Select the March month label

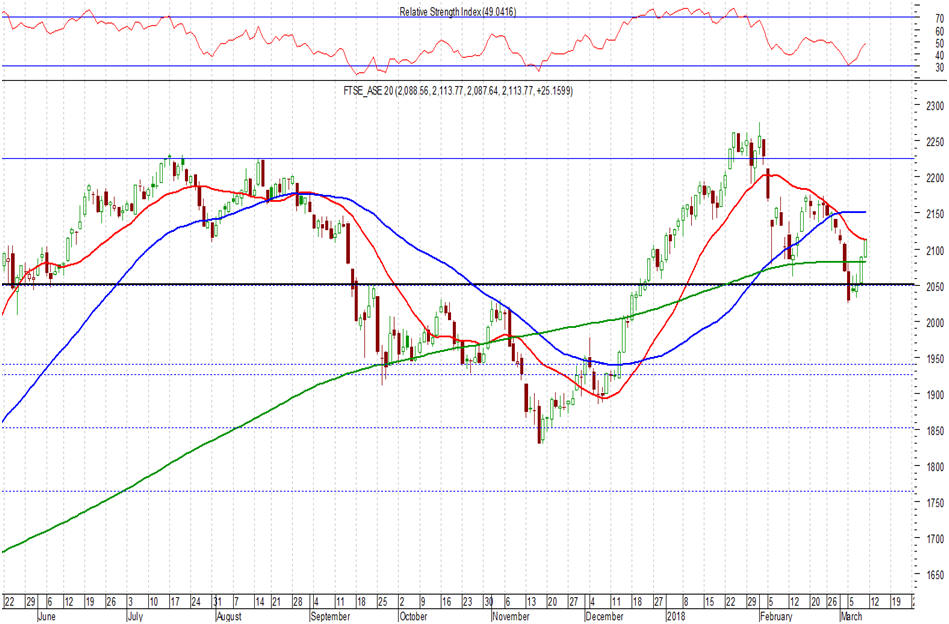pyautogui.click(x=852, y=616)
